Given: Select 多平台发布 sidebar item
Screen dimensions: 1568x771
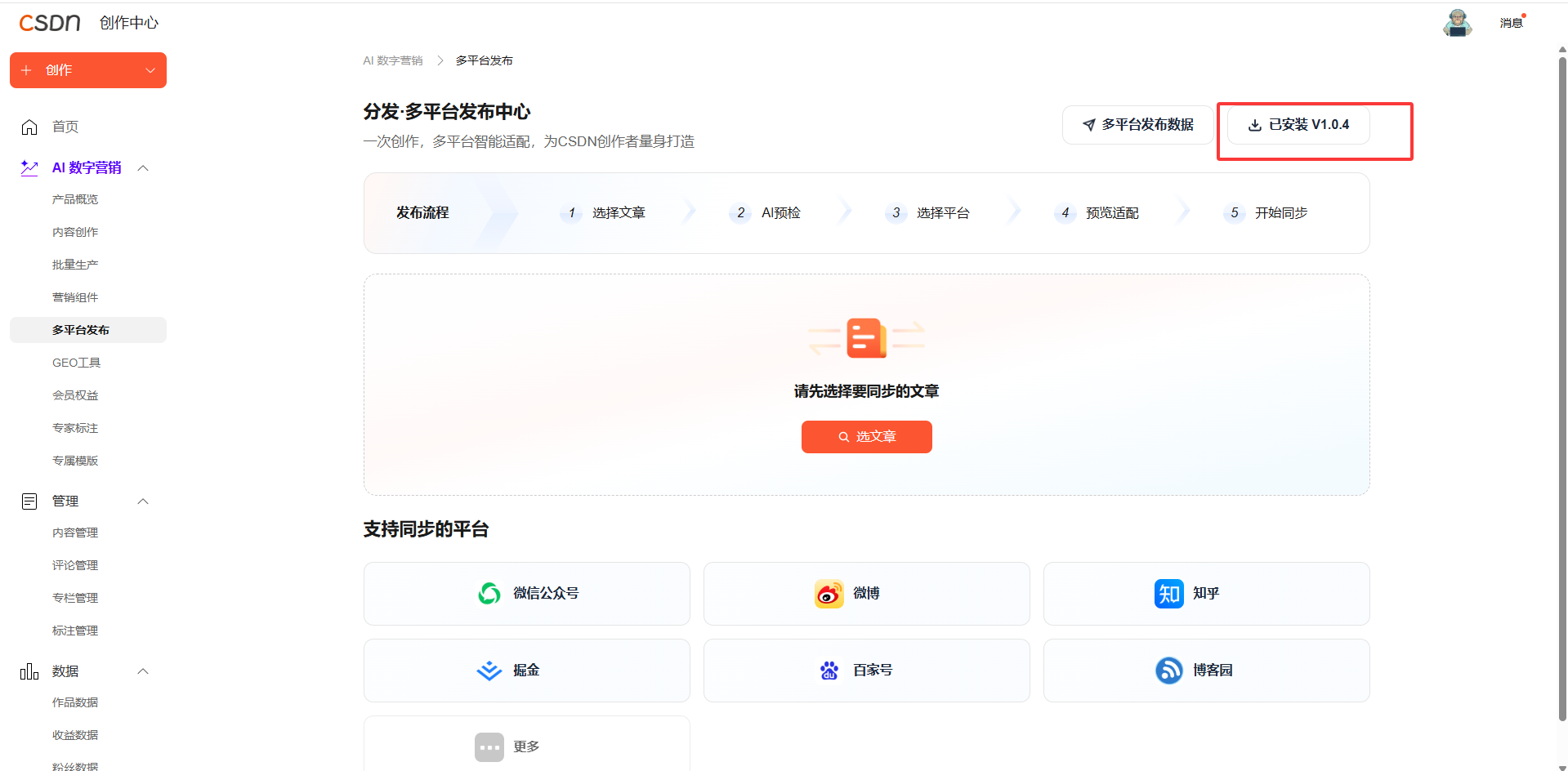Looking at the screenshot, I should point(88,330).
